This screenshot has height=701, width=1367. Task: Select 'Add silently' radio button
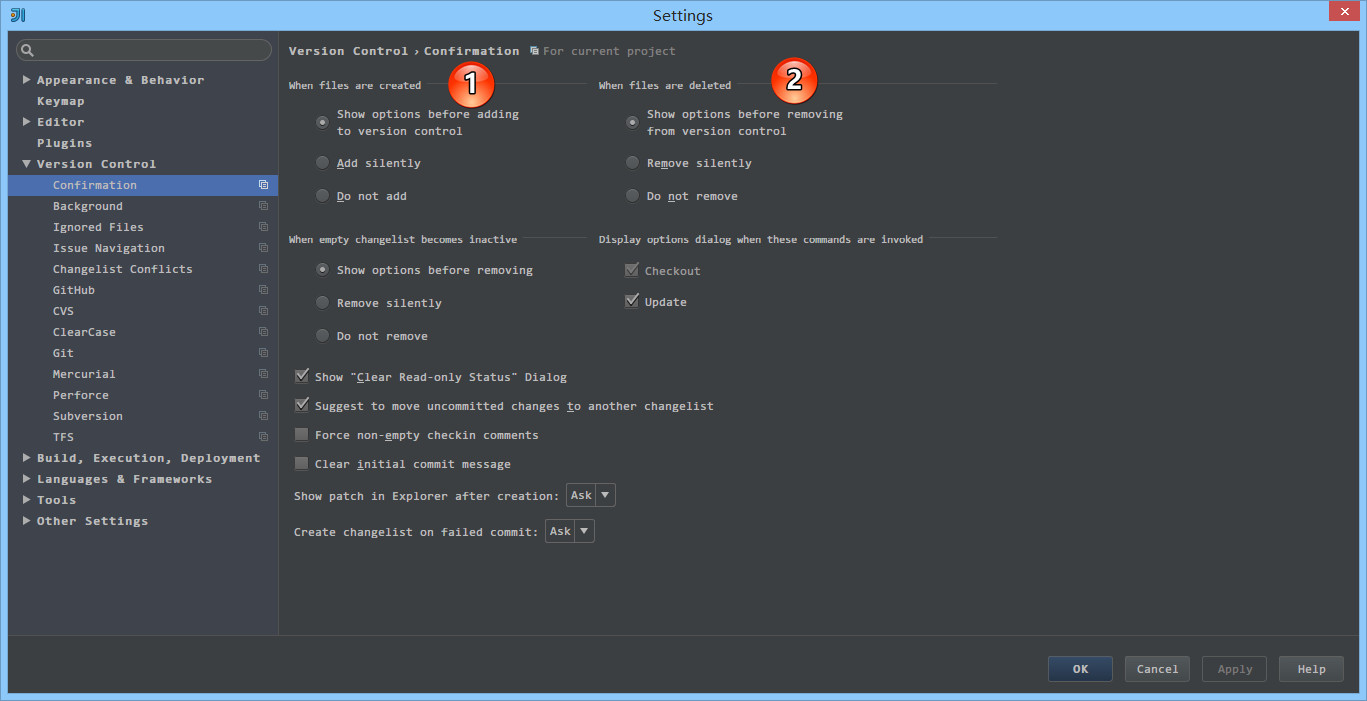click(322, 163)
